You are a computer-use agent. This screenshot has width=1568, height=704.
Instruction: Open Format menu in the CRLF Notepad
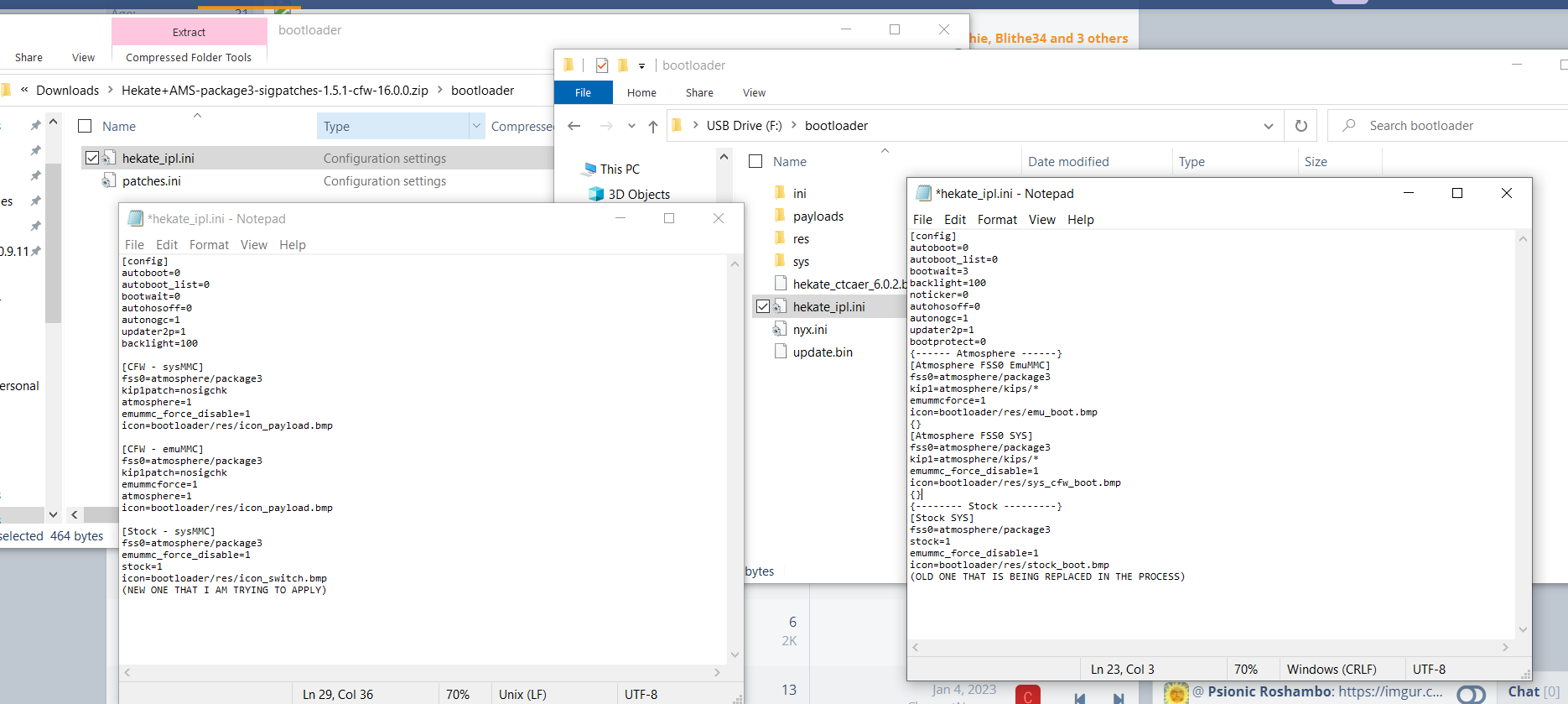(x=997, y=219)
